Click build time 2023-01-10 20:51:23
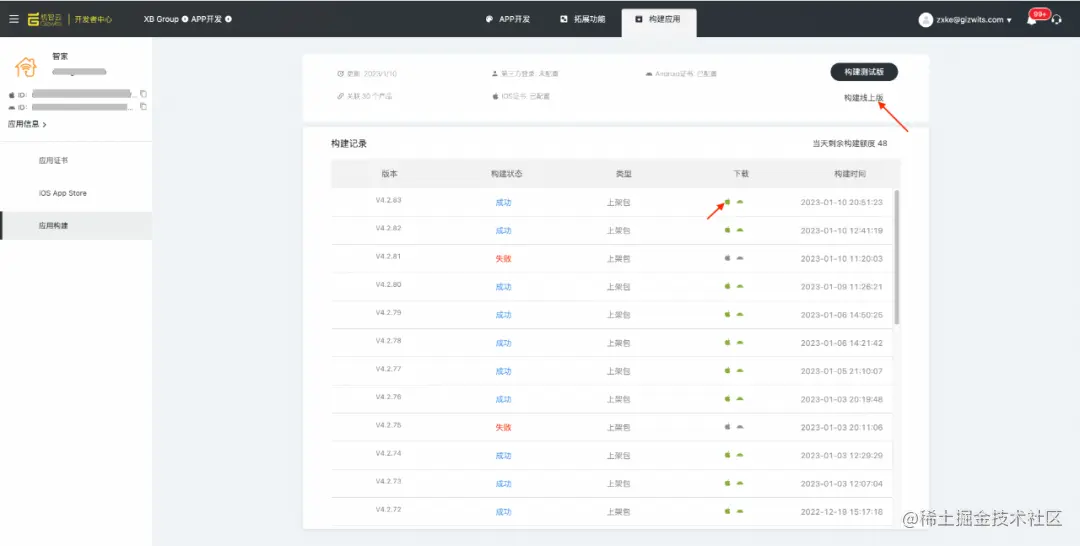The width and height of the screenshot is (1080, 546). [x=842, y=203]
